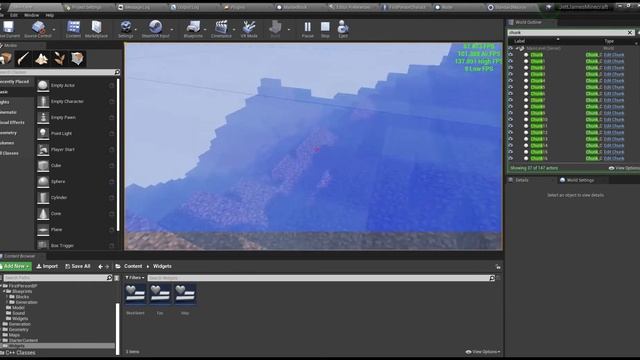This screenshot has height=360, width=640.
Task: Click Plane shape placement icon
Action: [43, 229]
